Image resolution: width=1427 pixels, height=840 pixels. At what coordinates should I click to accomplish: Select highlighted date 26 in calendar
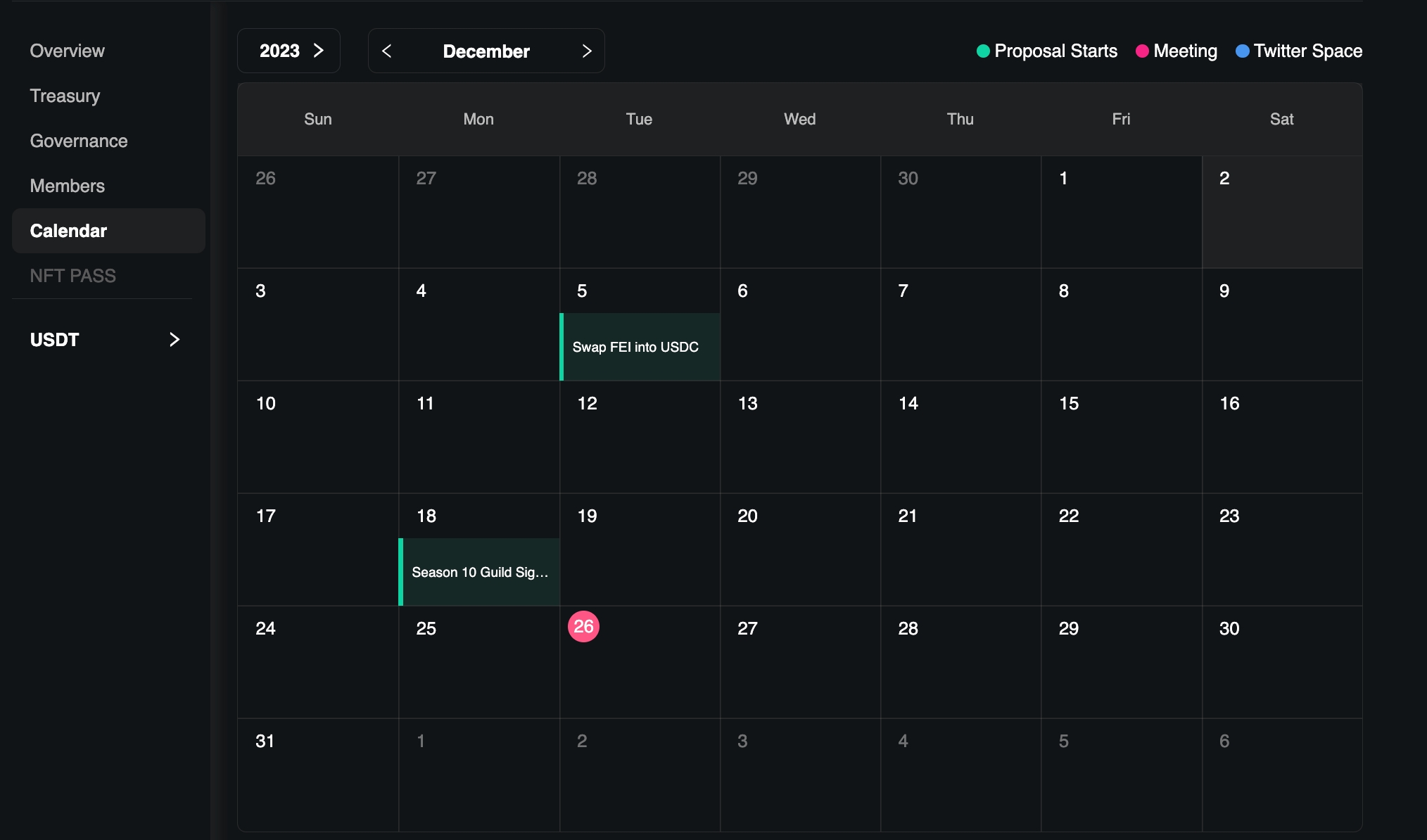(583, 626)
